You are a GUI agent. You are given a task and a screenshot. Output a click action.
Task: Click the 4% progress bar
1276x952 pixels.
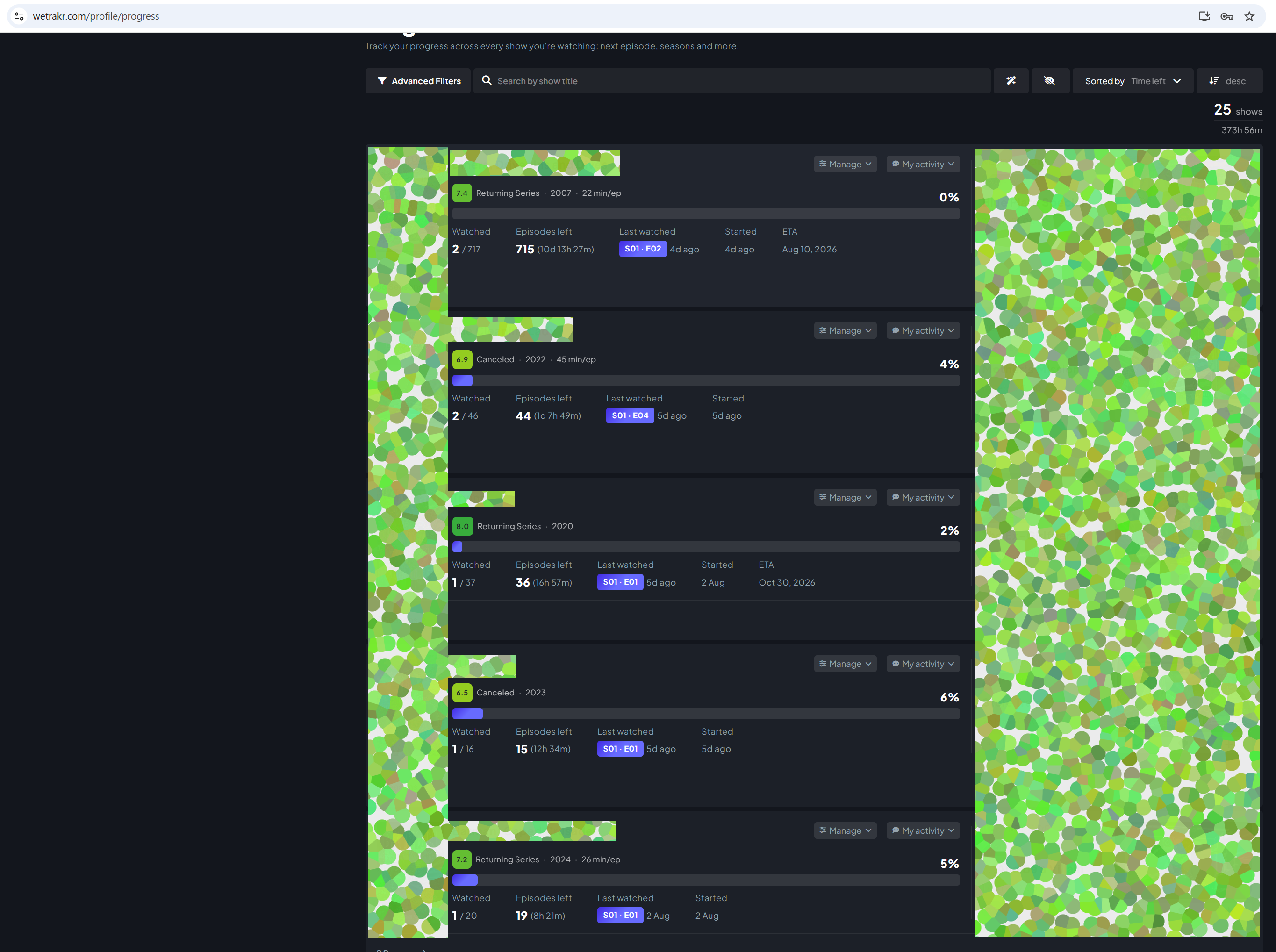pos(706,380)
